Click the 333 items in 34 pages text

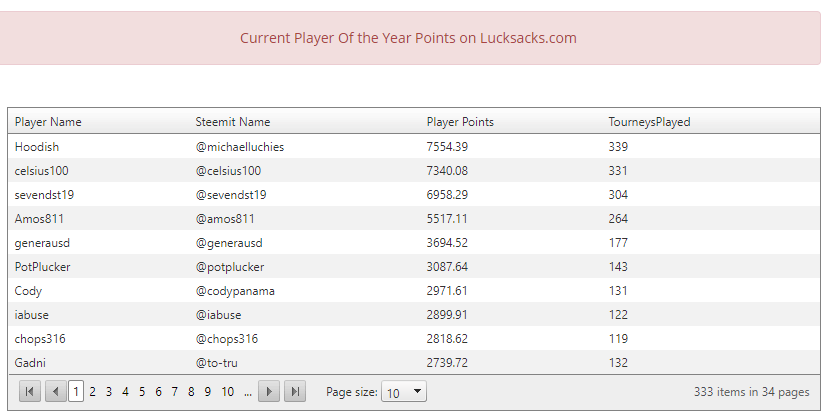pos(751,392)
